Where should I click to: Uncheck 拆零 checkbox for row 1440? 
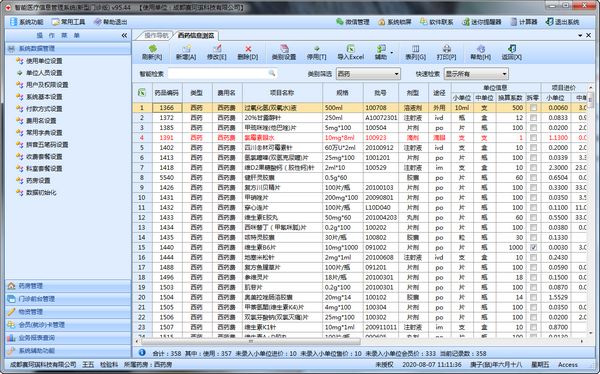pos(533,247)
